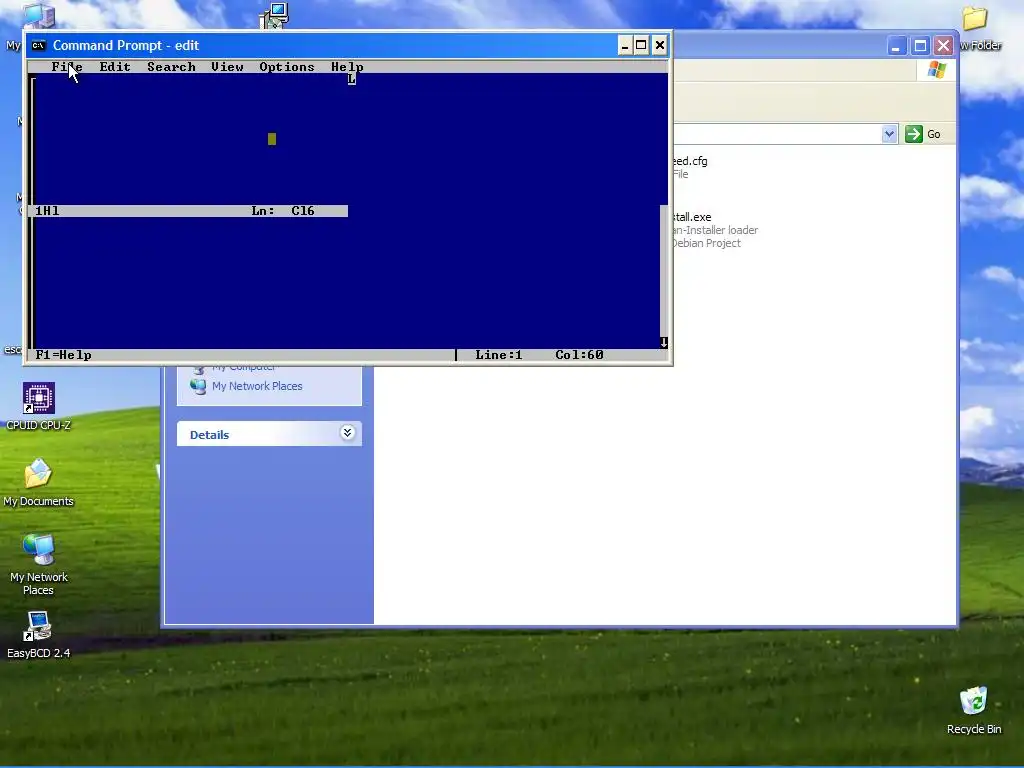
Task: Select the .exe installer file in Explorer
Action: click(715, 230)
